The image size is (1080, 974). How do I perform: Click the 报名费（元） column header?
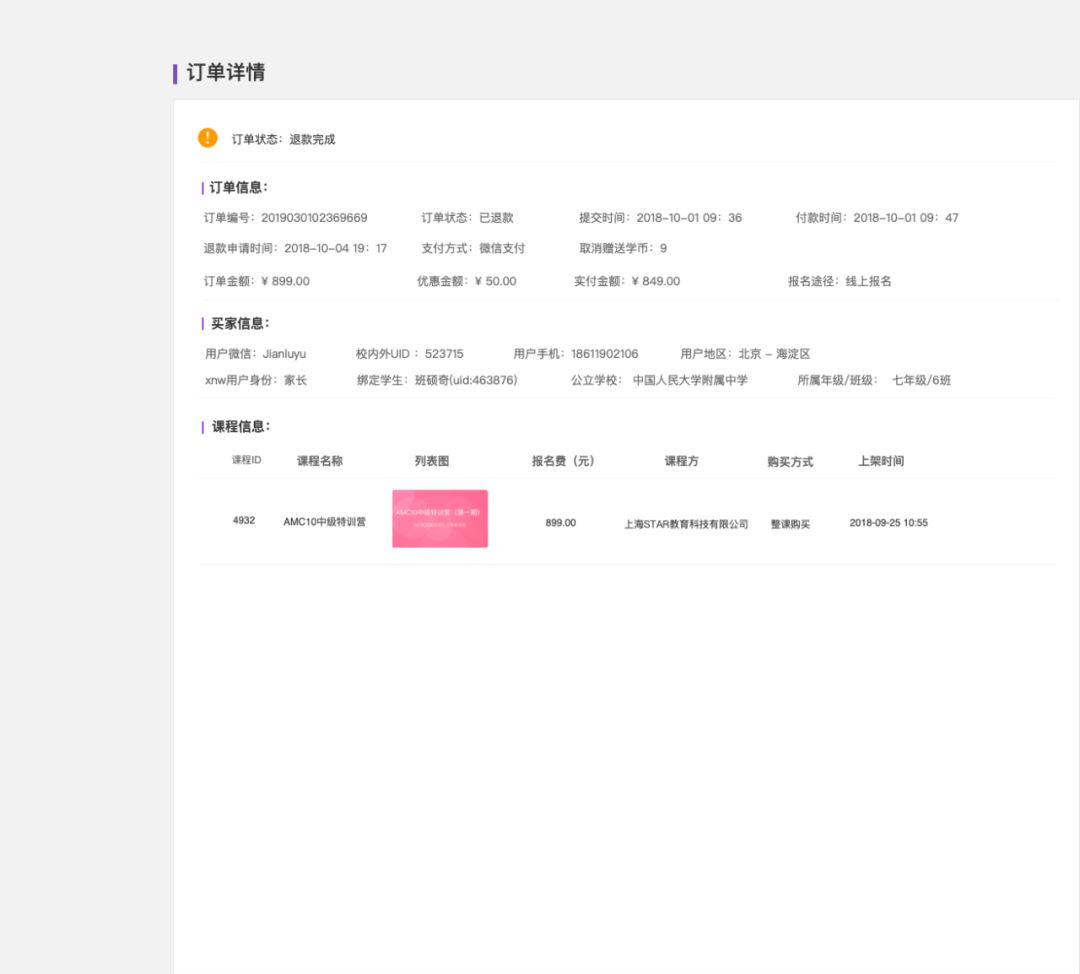tap(562, 461)
